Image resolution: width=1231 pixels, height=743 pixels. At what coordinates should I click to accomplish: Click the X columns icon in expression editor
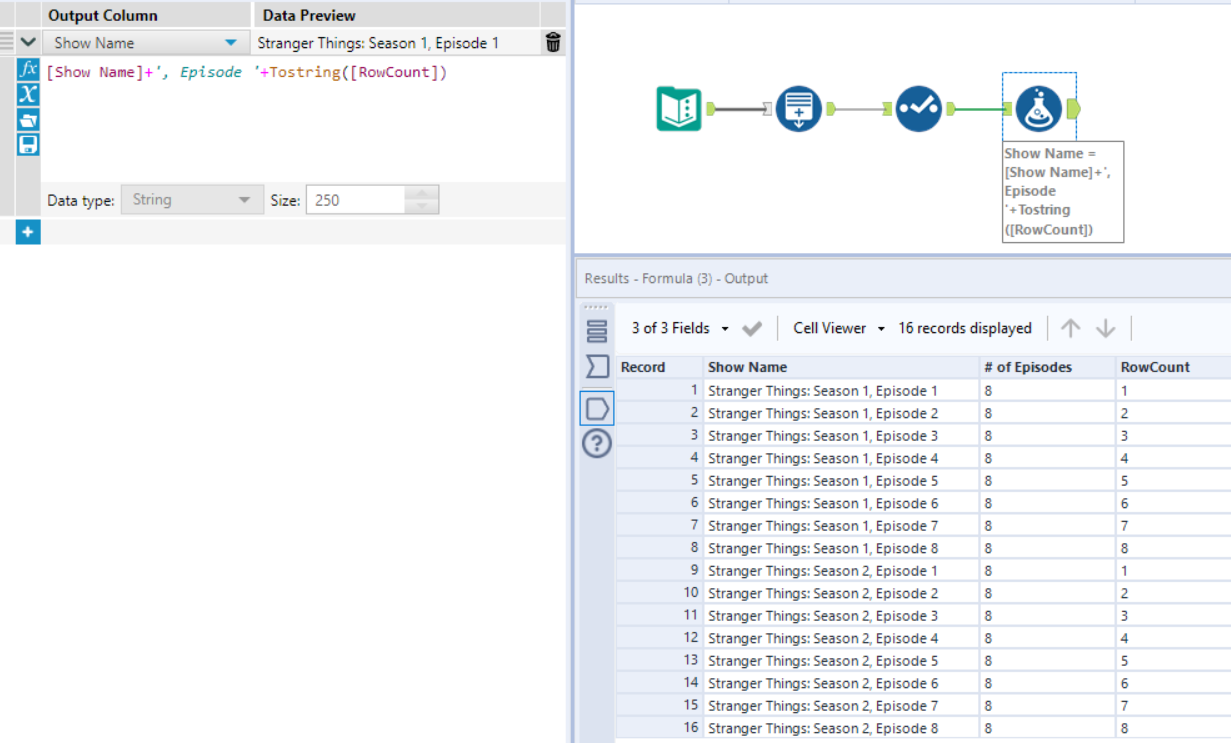(x=27, y=96)
